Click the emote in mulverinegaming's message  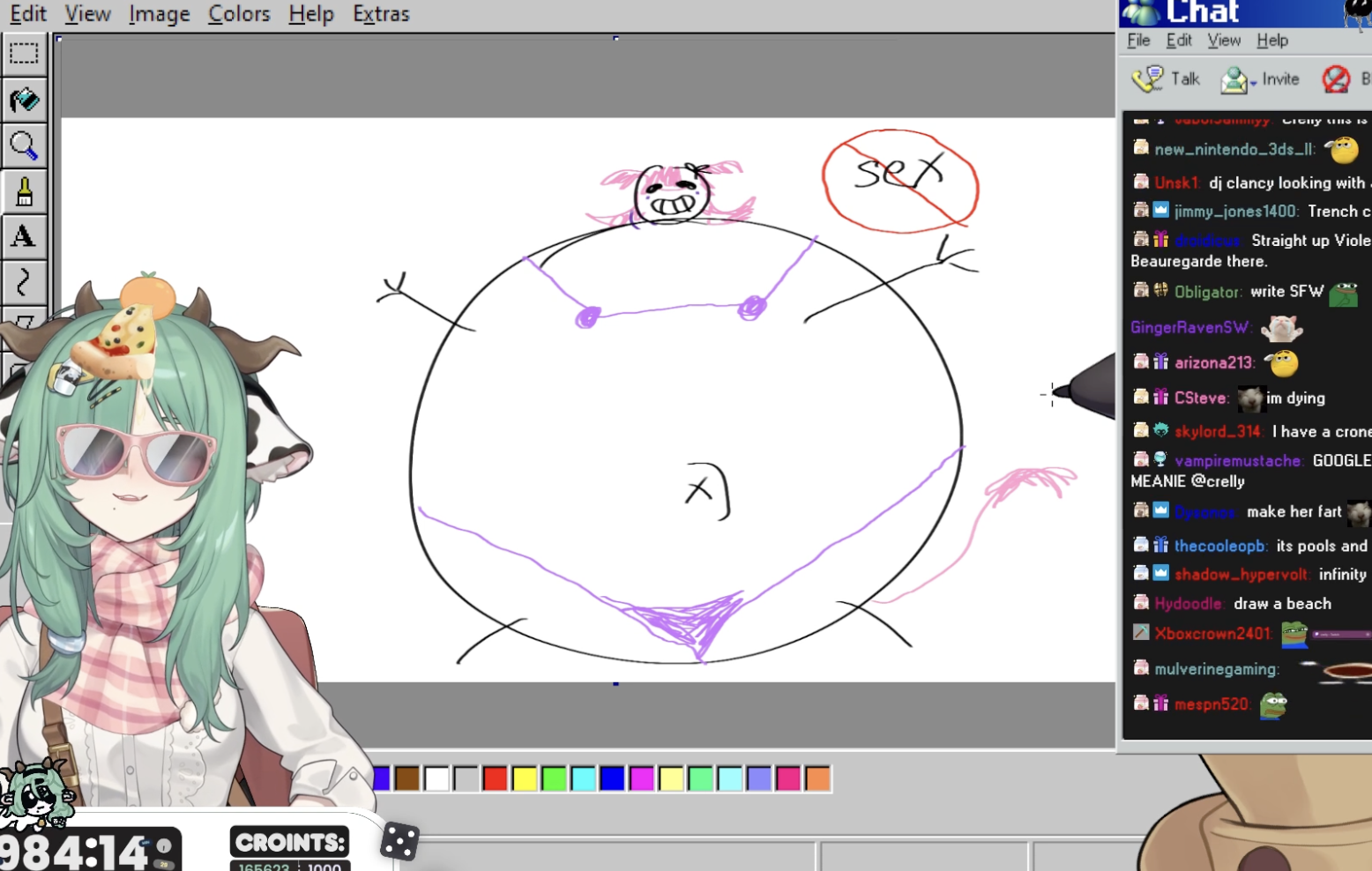coord(1336,671)
